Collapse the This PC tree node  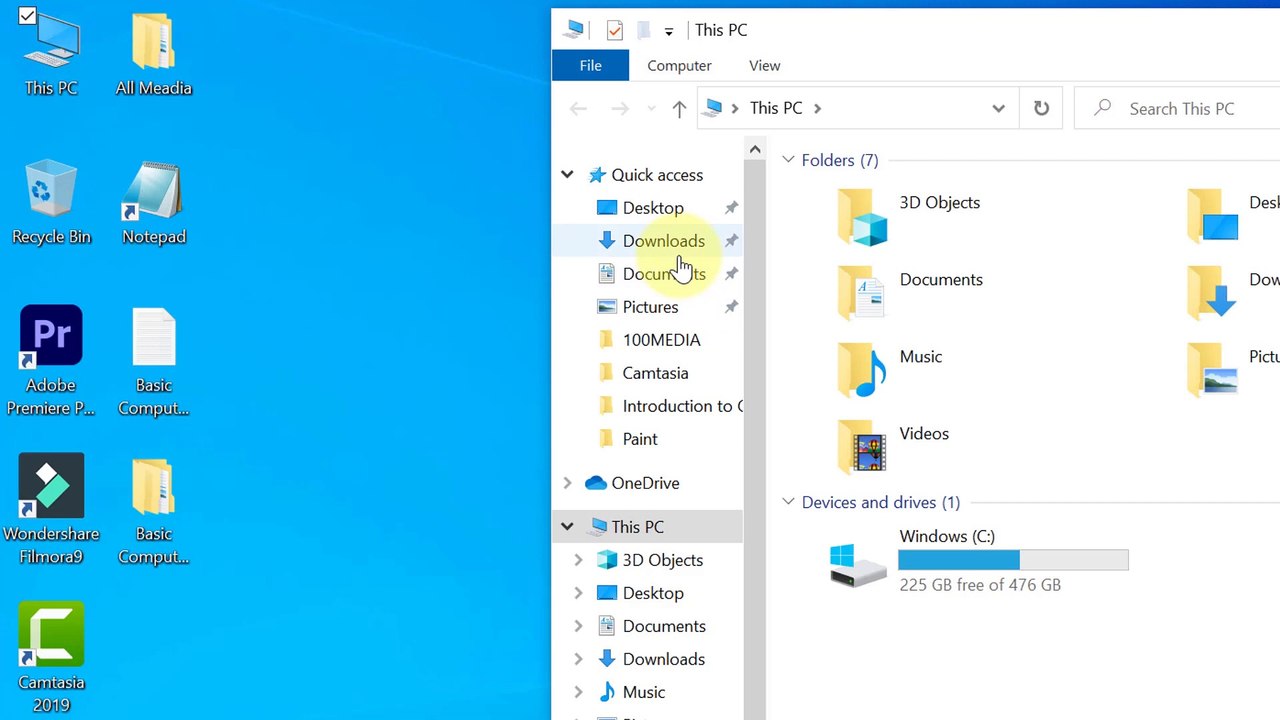(567, 527)
